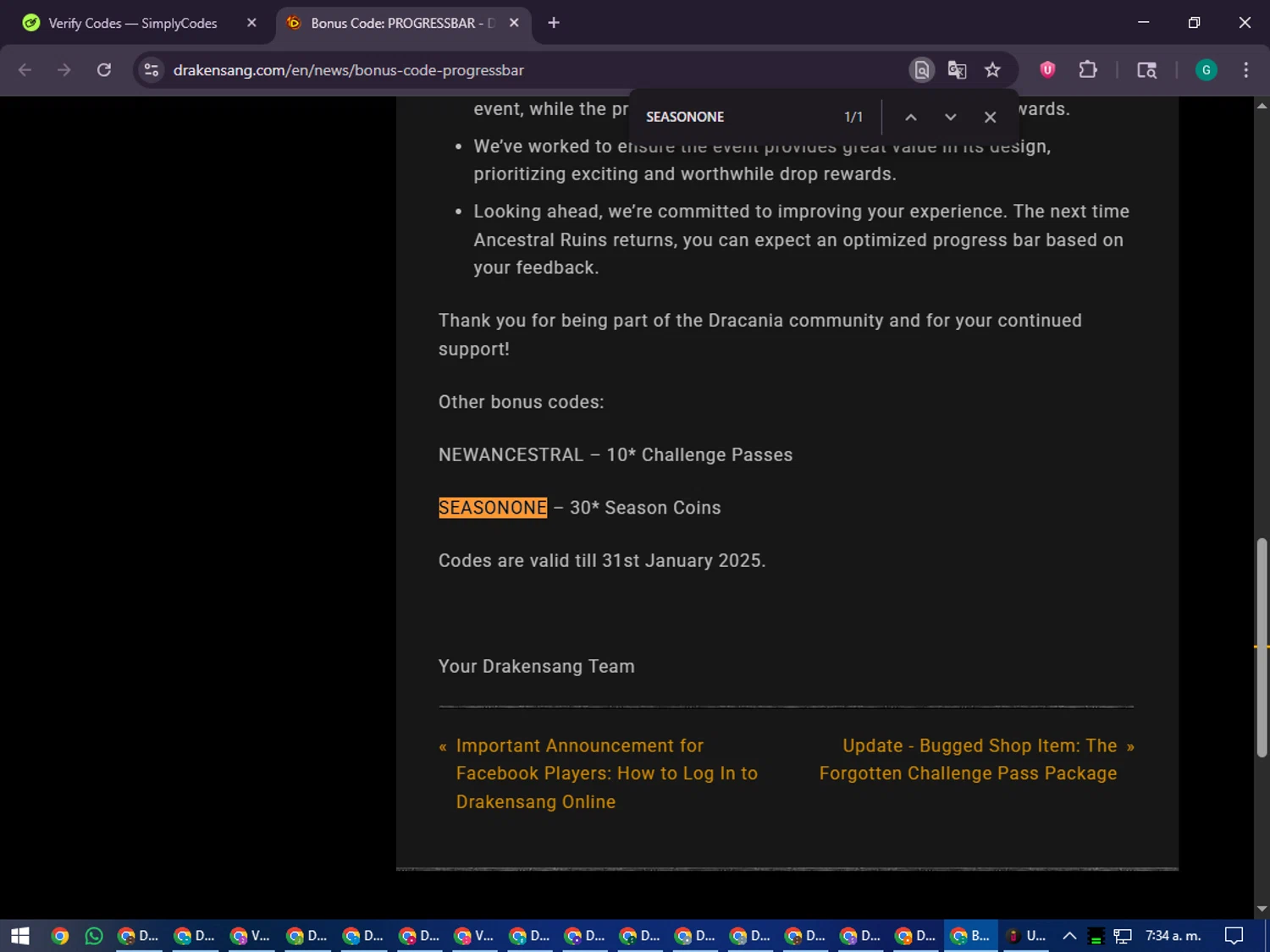Screen dimensions: 1270x952
Task: View site information for drakensang.com
Action: [152, 70]
